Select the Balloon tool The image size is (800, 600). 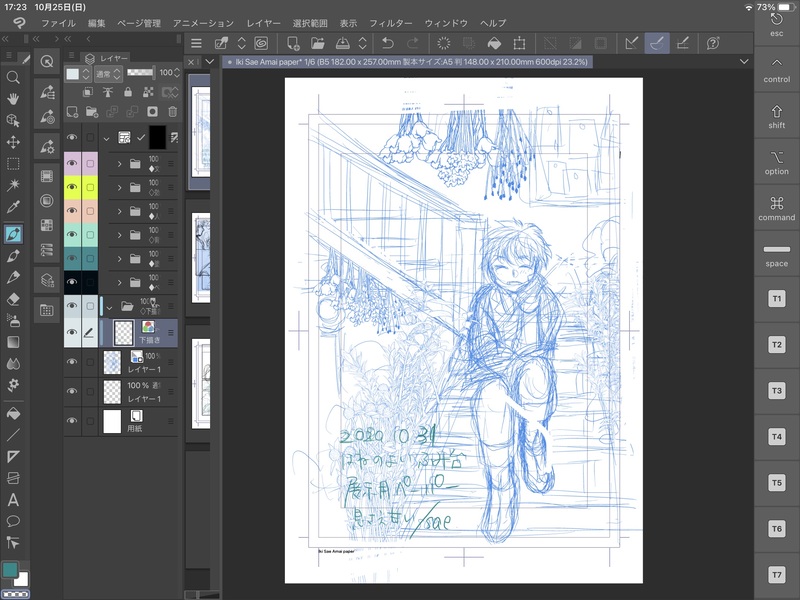point(13,521)
